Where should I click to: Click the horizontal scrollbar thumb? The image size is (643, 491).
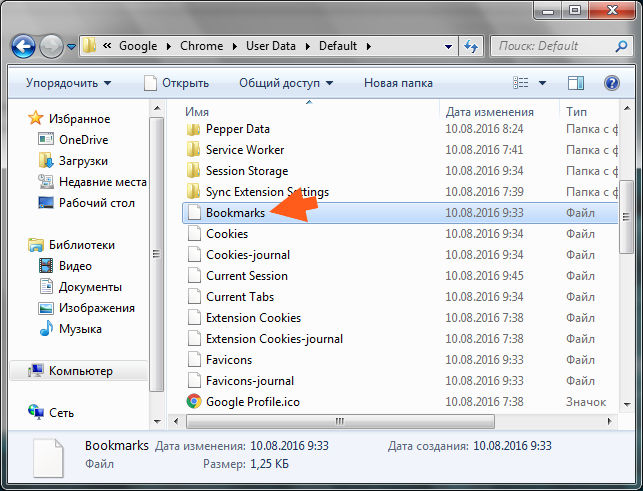tap(340, 421)
